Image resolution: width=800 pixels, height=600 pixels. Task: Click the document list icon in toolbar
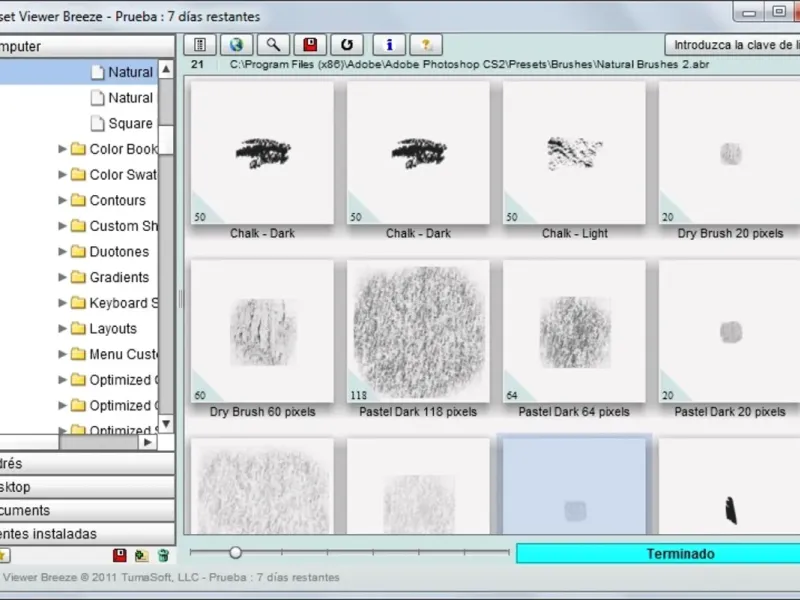coord(200,45)
